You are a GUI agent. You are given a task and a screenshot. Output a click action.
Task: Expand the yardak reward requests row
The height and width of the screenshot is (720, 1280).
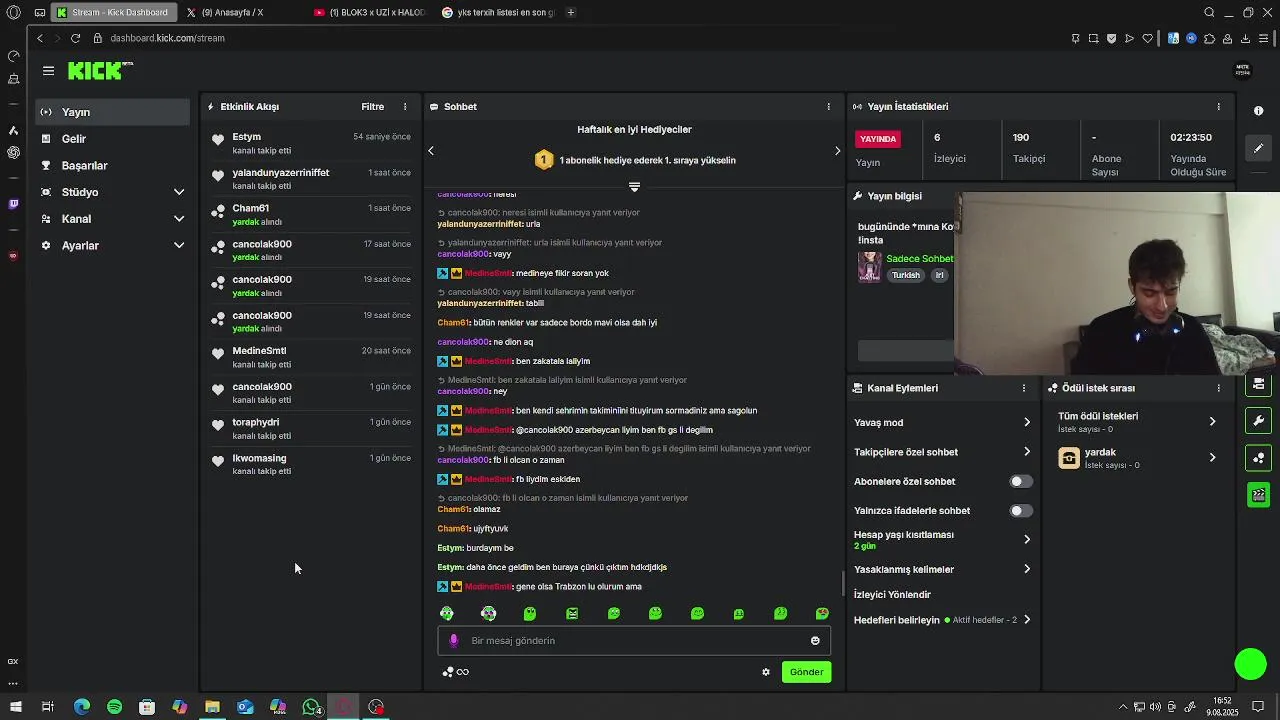(1138, 458)
